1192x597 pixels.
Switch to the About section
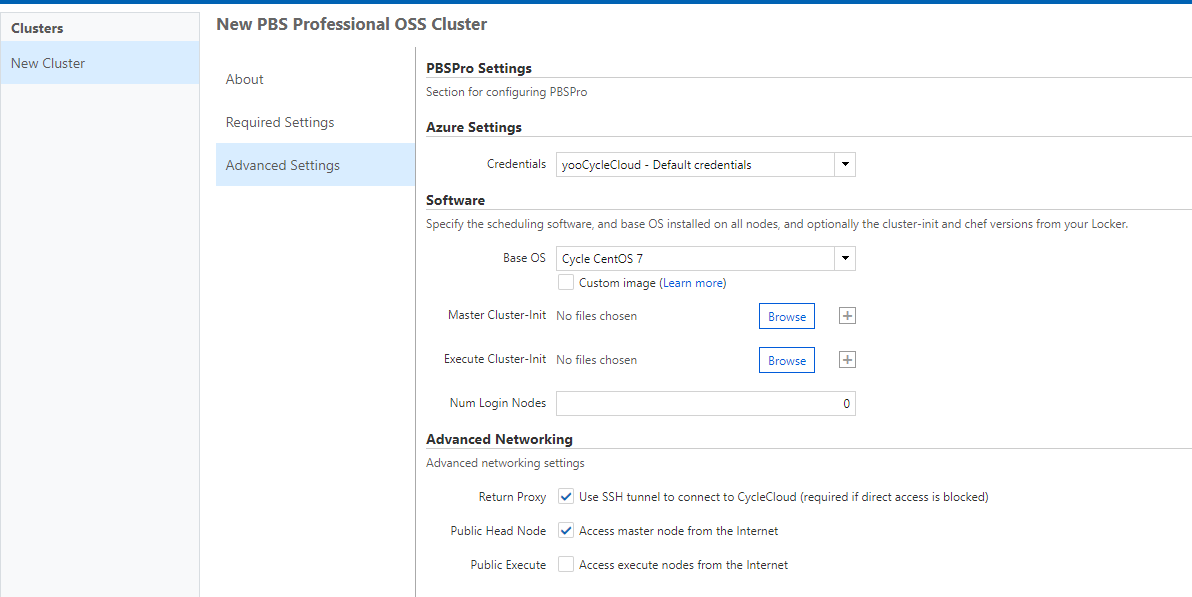click(244, 79)
